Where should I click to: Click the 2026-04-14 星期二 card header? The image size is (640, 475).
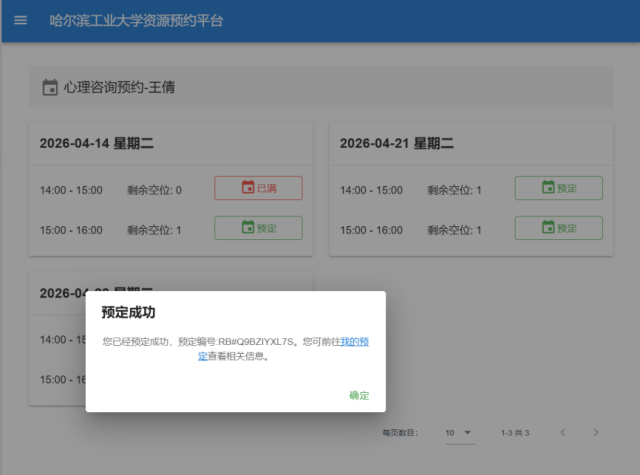[x=96, y=143]
